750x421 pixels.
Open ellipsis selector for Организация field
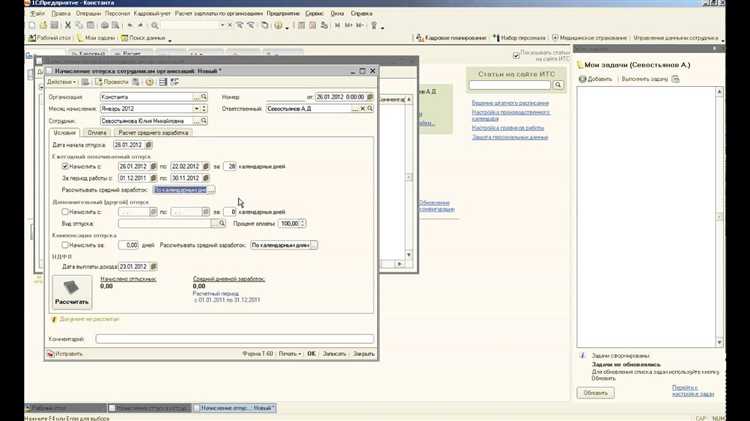196,97
